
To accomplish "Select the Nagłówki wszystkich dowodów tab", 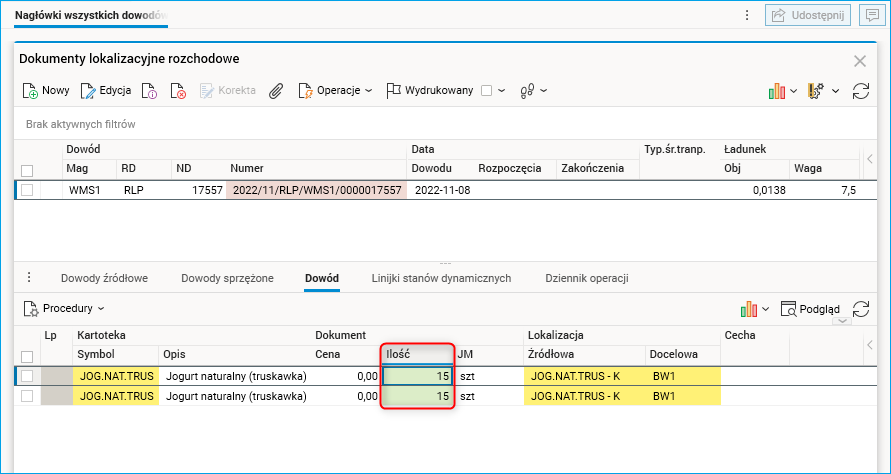I will pyautogui.click(x=91, y=15).
